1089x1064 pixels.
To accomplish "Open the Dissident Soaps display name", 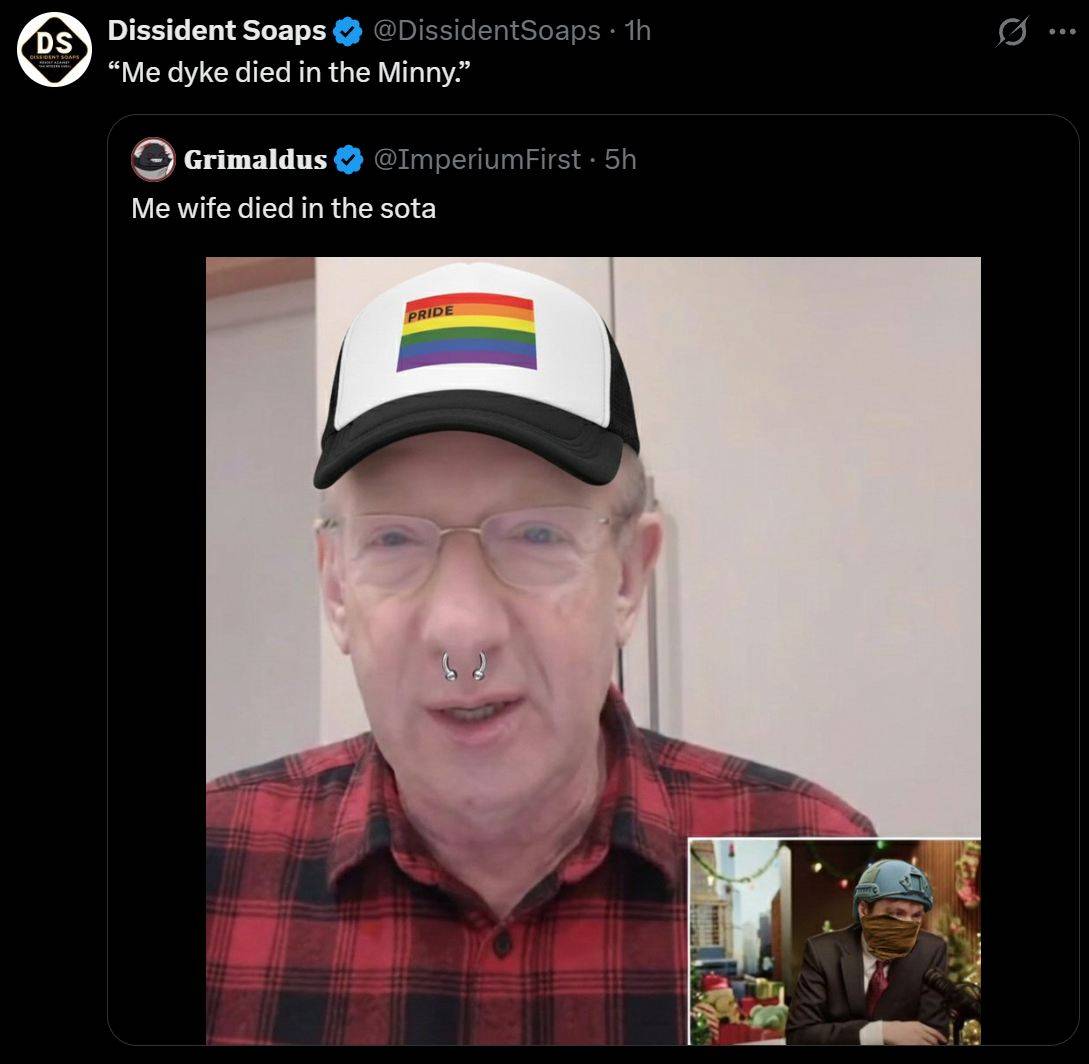I will [216, 31].
